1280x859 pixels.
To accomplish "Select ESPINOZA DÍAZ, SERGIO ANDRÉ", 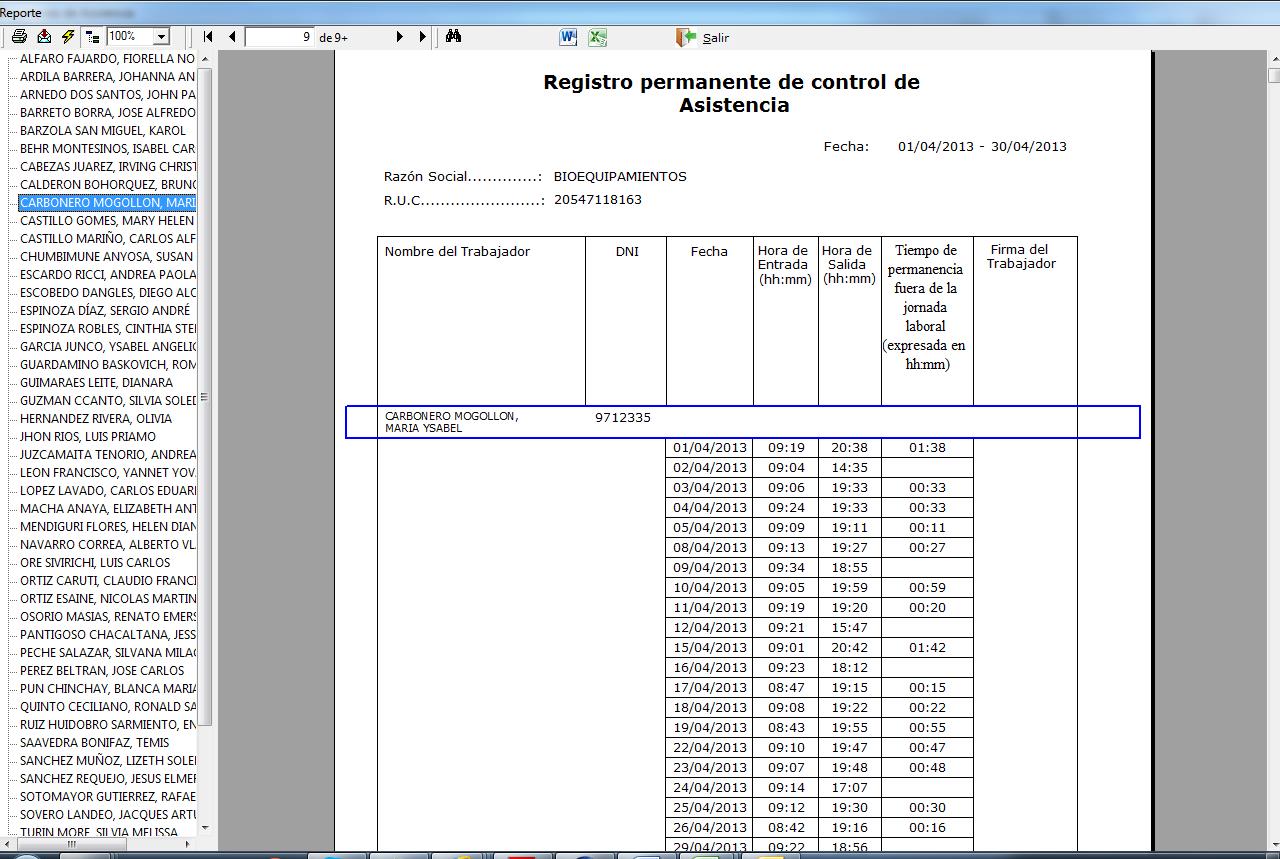I will point(105,310).
